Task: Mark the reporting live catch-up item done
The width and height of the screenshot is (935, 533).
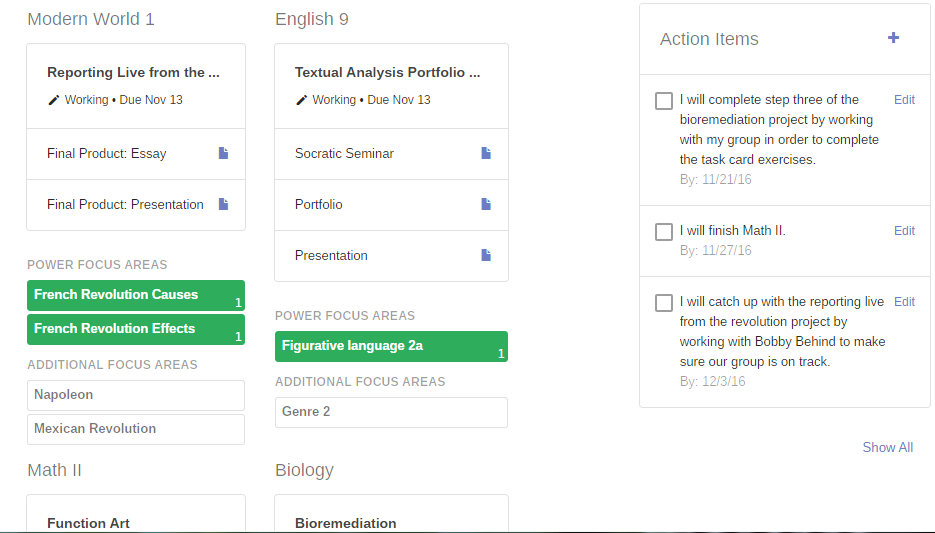Action: coord(664,303)
